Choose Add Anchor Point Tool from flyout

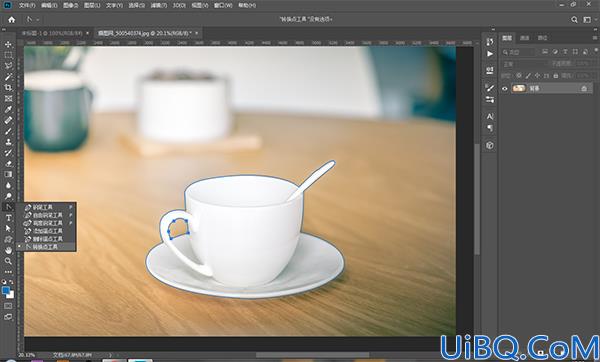[47, 231]
